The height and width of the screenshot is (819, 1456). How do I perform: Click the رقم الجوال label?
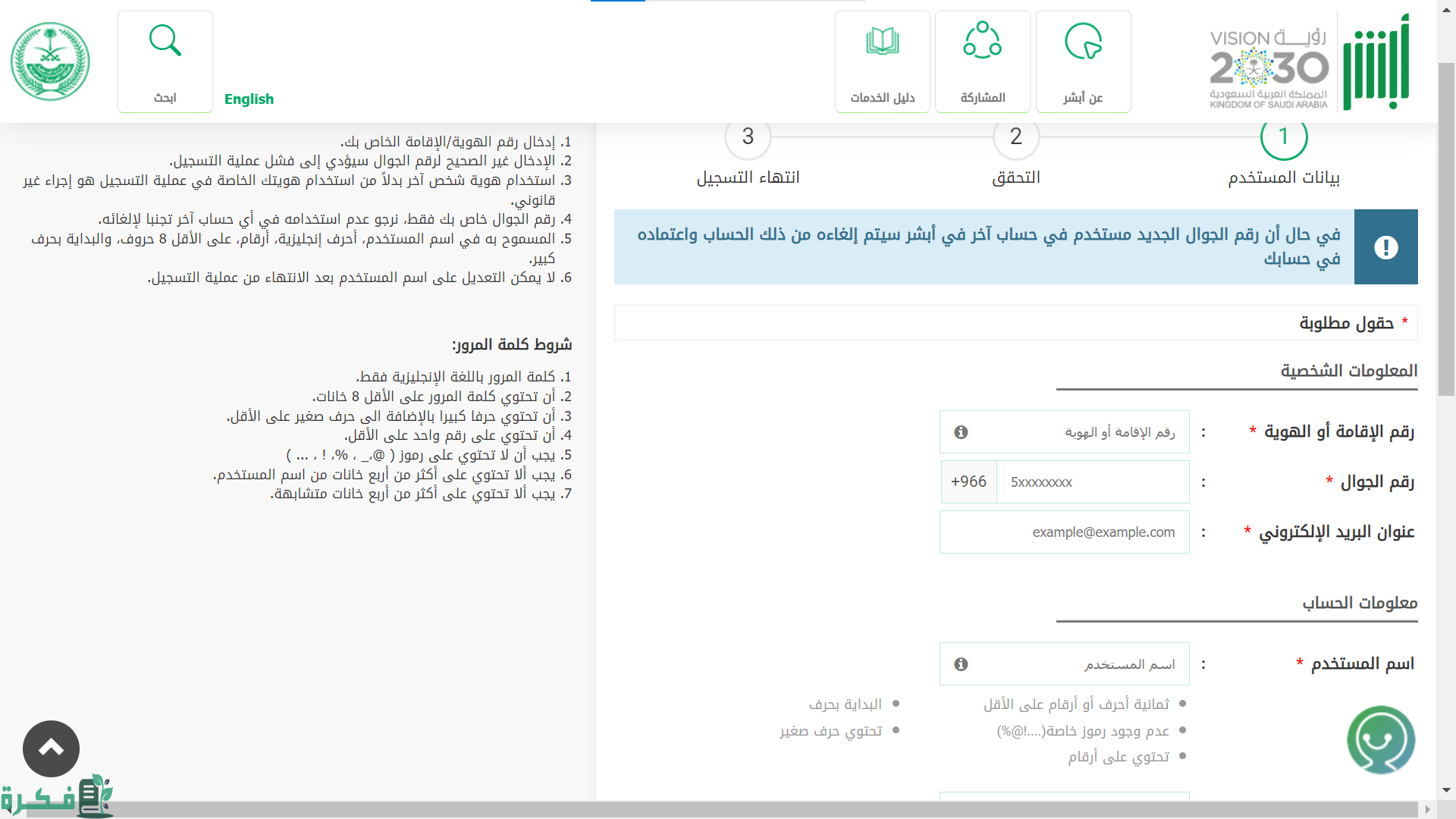(1377, 482)
